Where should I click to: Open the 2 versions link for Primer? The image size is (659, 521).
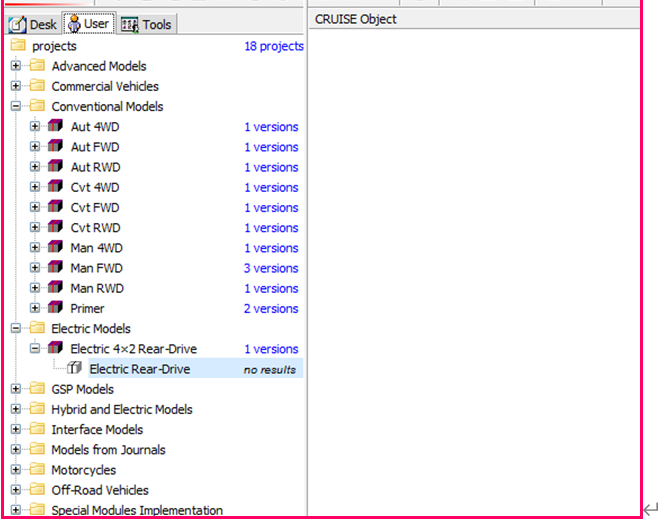click(271, 308)
